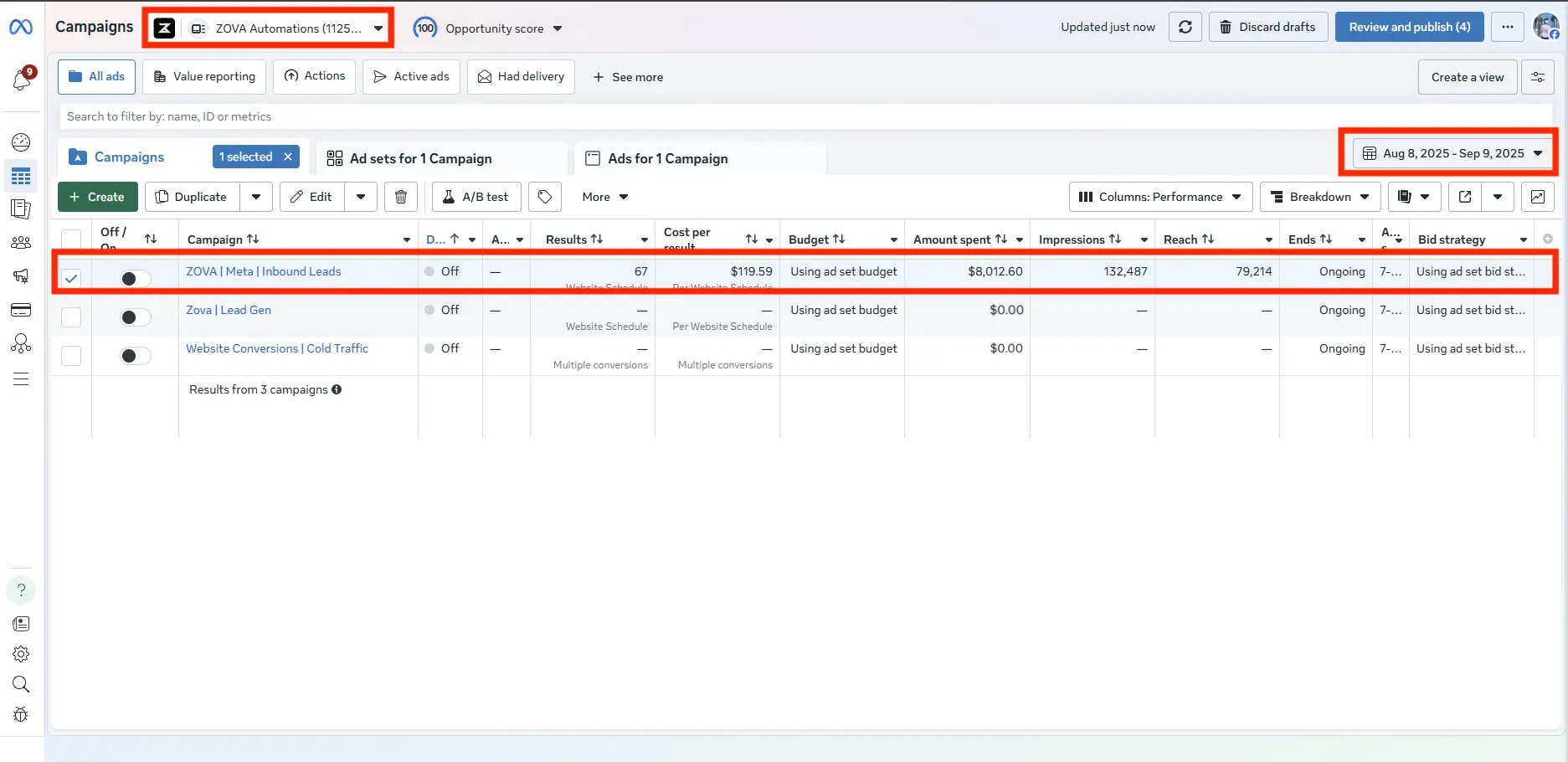Viewport: 1568px width, 762px height.
Task: Switch to Ads for 1 Campaign tab
Action: [667, 158]
